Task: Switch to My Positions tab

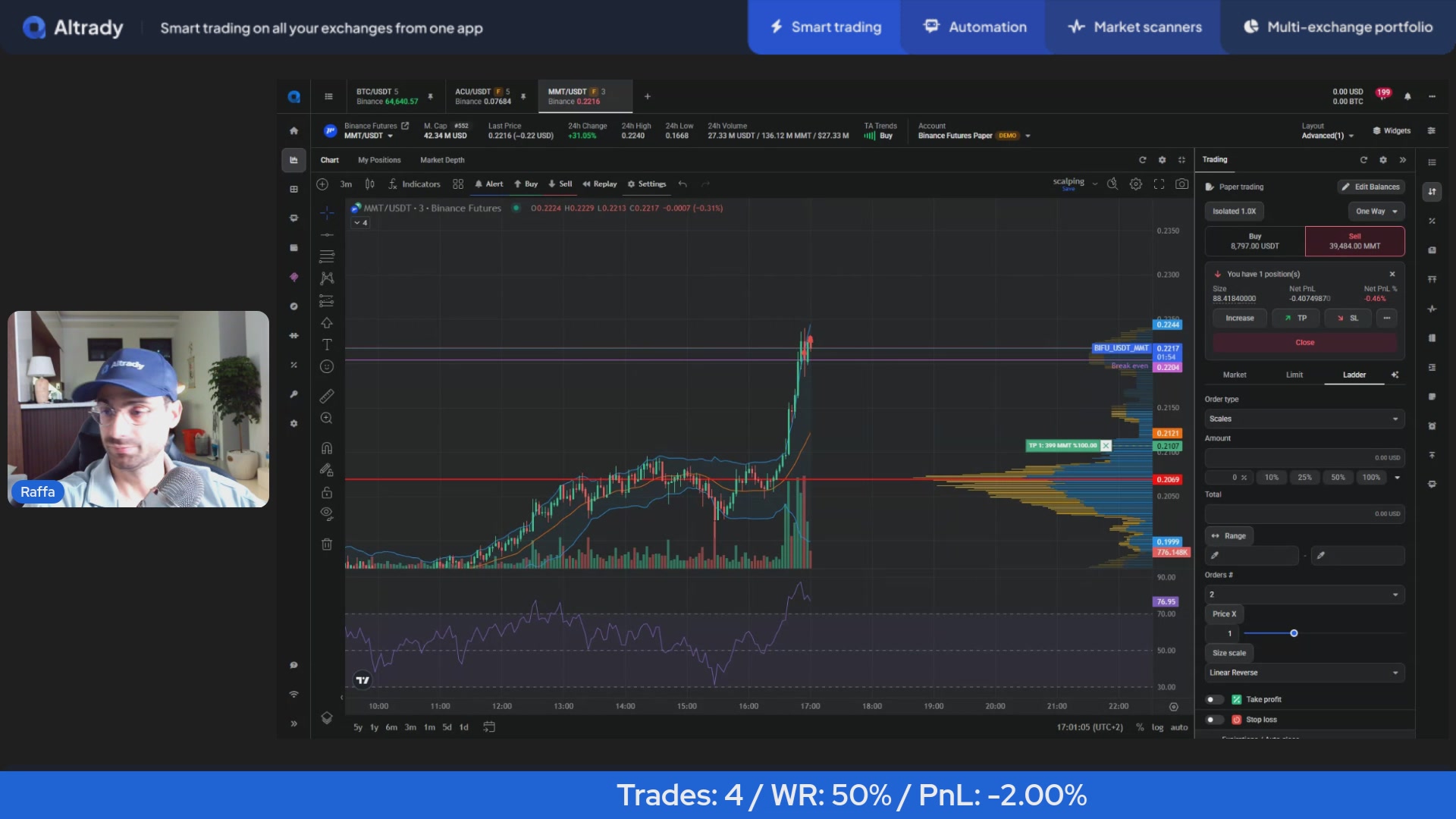Action: point(379,160)
